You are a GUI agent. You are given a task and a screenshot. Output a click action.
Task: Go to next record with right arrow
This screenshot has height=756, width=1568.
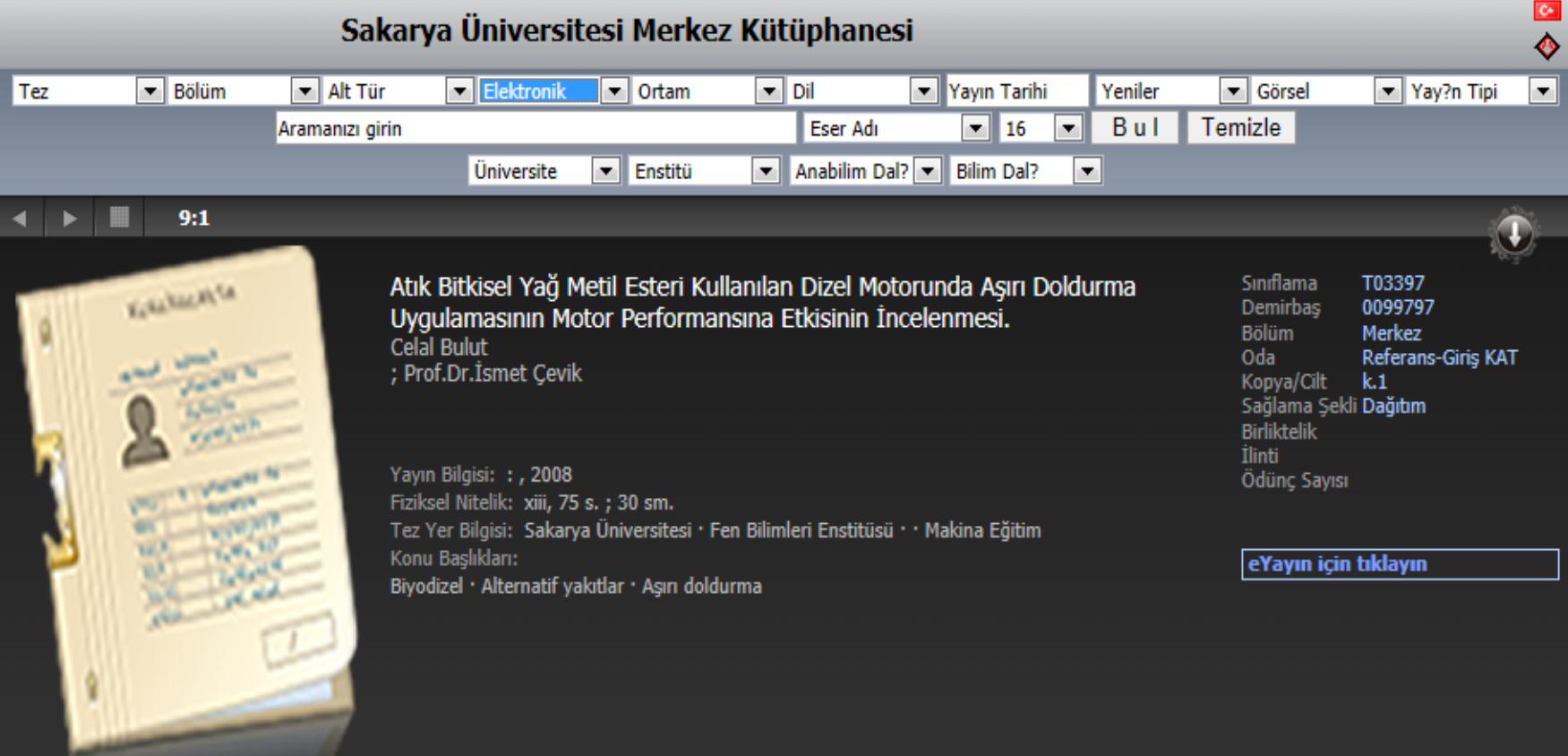pyautogui.click(x=70, y=218)
